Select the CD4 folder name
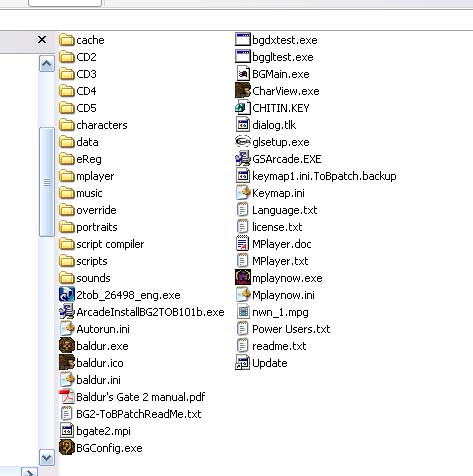Viewport: 473px width, 476px height. [x=86, y=91]
